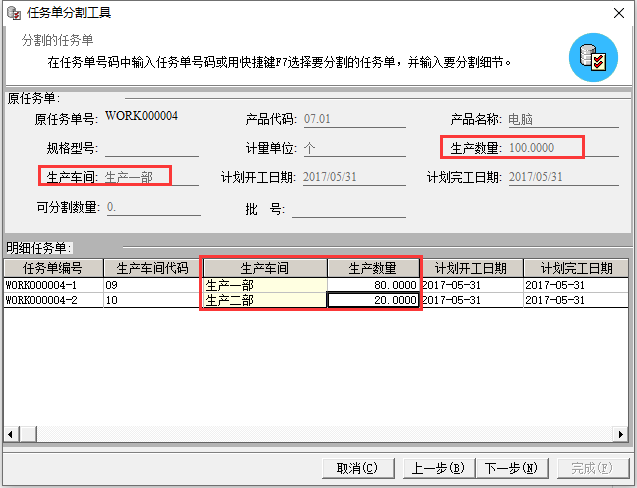Screen dimensions: 637x488
Task: Click the 生产二部 workshop cell
Action: click(x=264, y=300)
